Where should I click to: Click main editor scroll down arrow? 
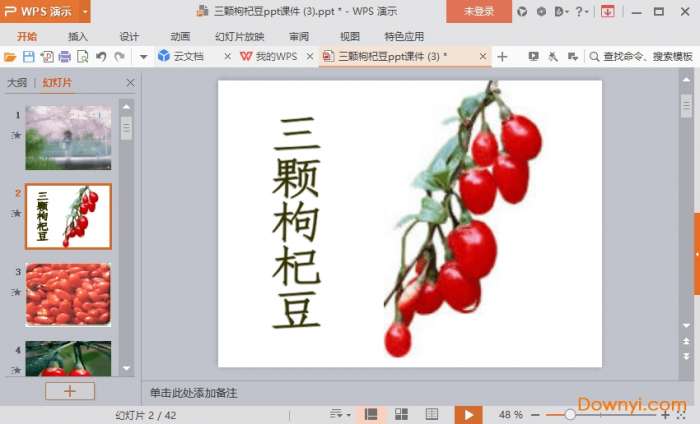coord(686,325)
